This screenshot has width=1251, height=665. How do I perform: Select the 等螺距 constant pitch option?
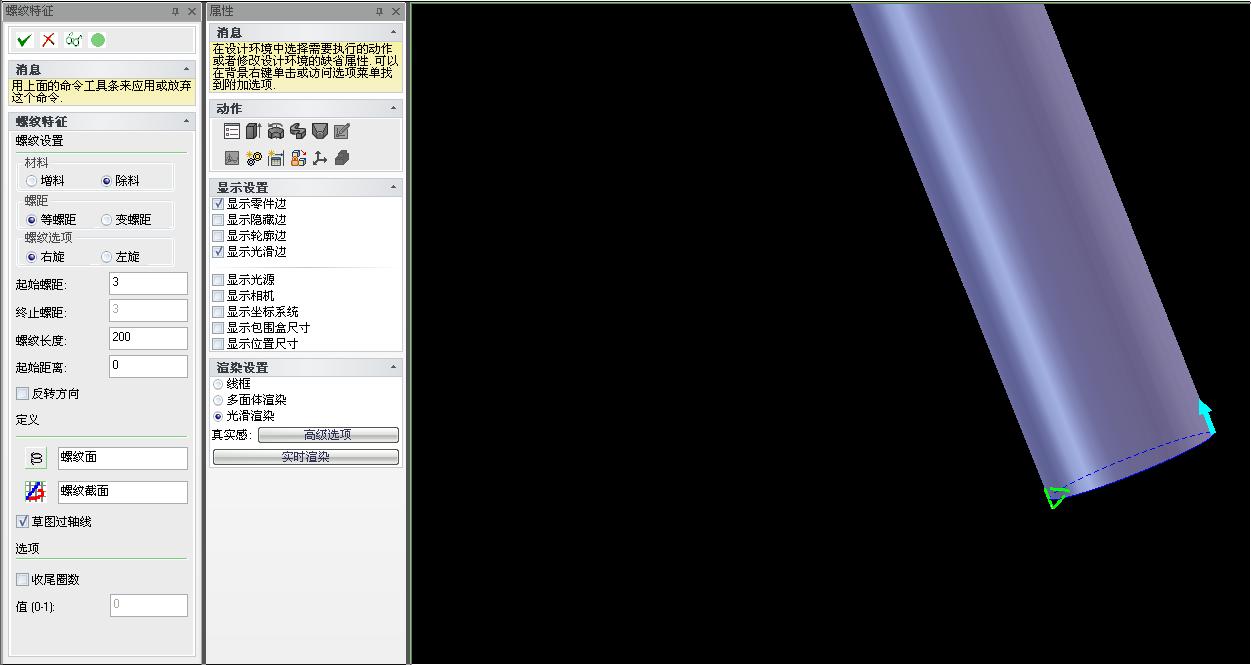[x=32, y=220]
